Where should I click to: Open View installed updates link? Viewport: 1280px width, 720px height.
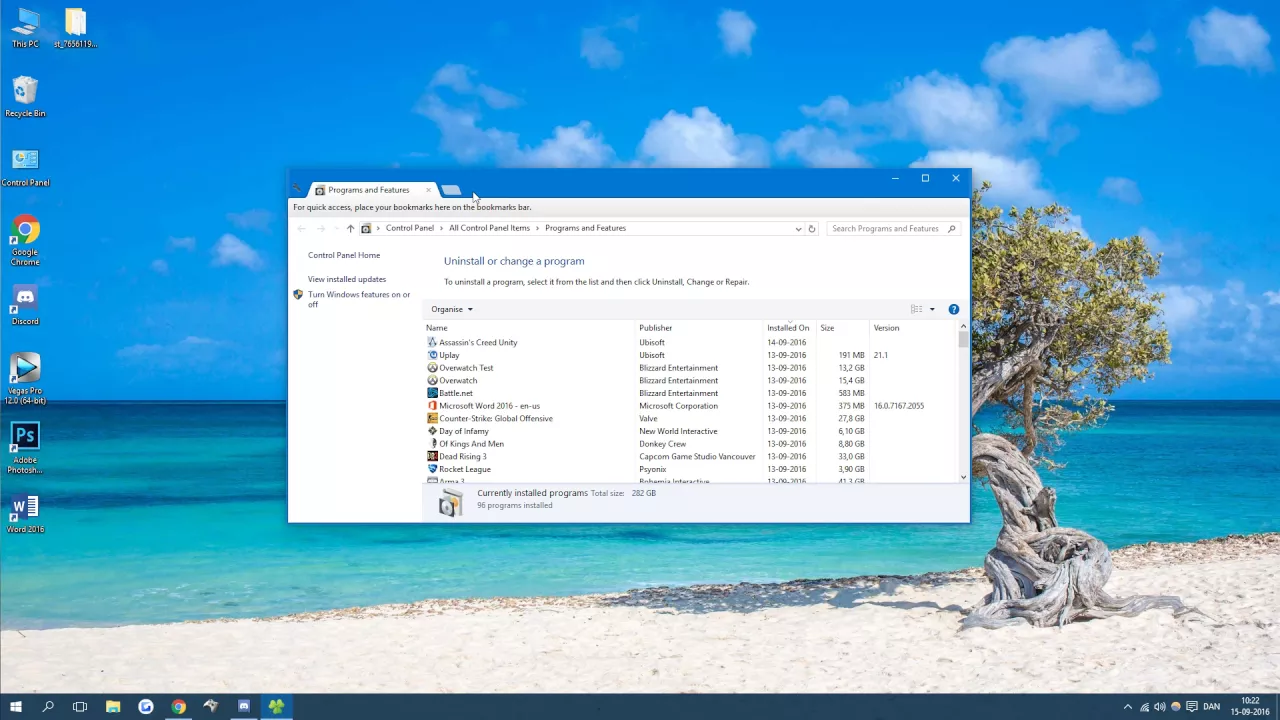point(347,279)
